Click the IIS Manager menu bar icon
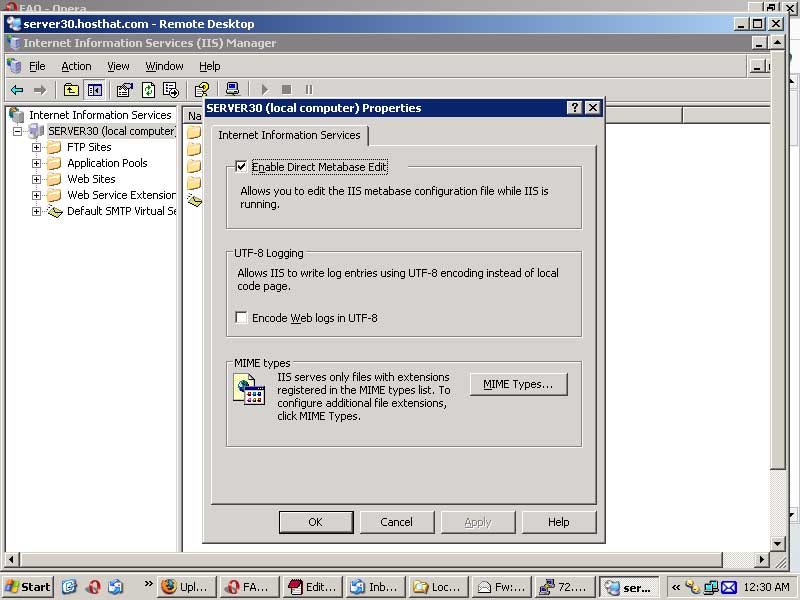800x600 pixels. [x=14, y=66]
